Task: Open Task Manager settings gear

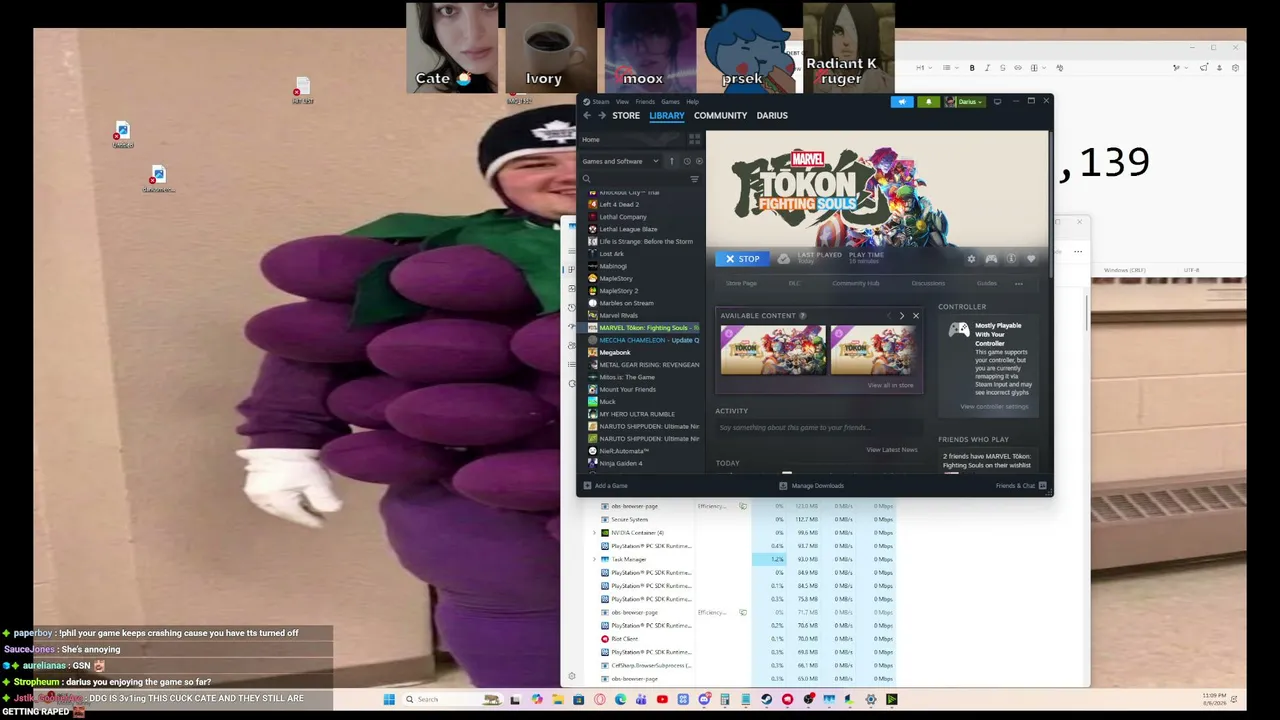Action: pyautogui.click(x=572, y=677)
